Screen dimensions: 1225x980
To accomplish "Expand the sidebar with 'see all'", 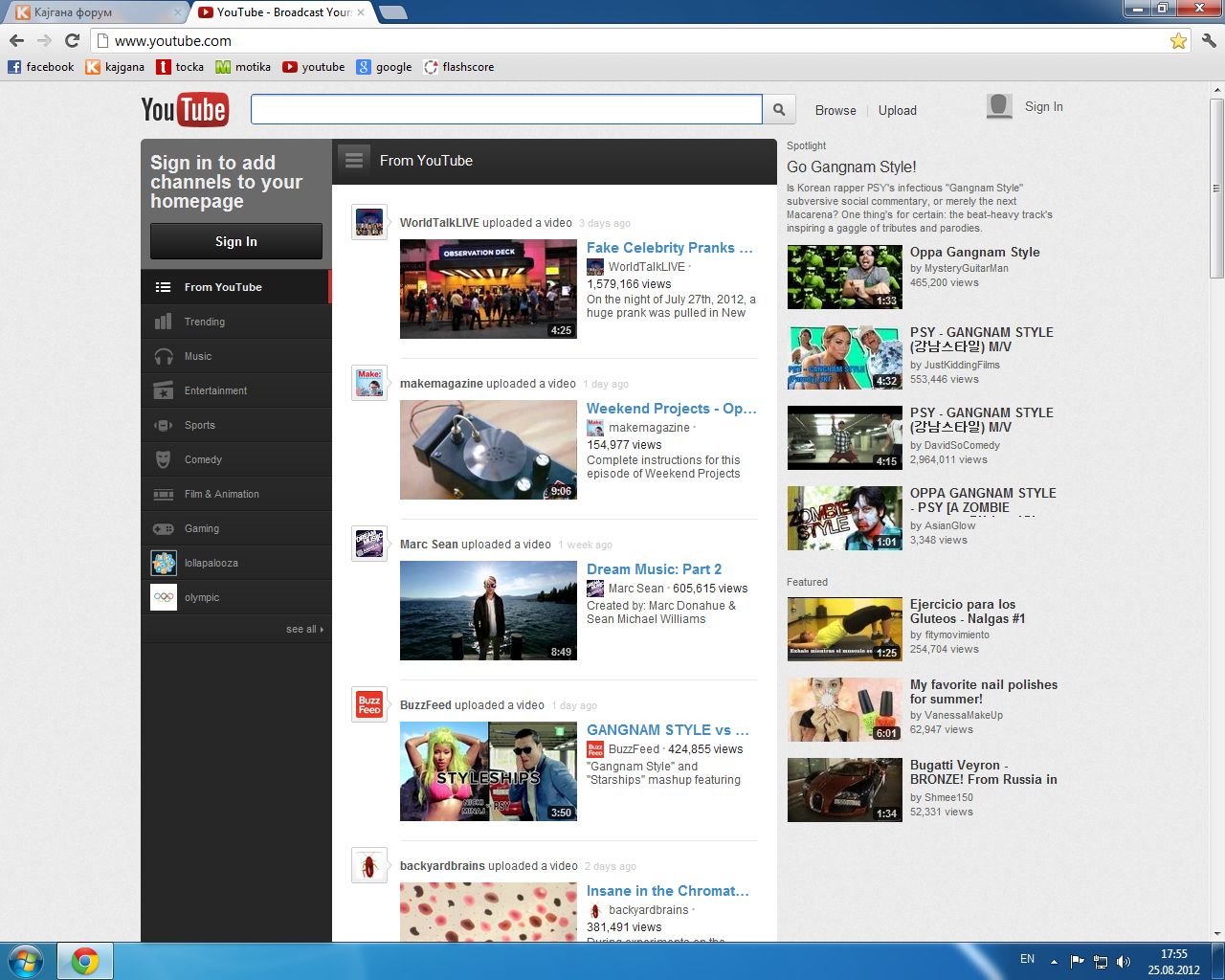I will point(304,629).
